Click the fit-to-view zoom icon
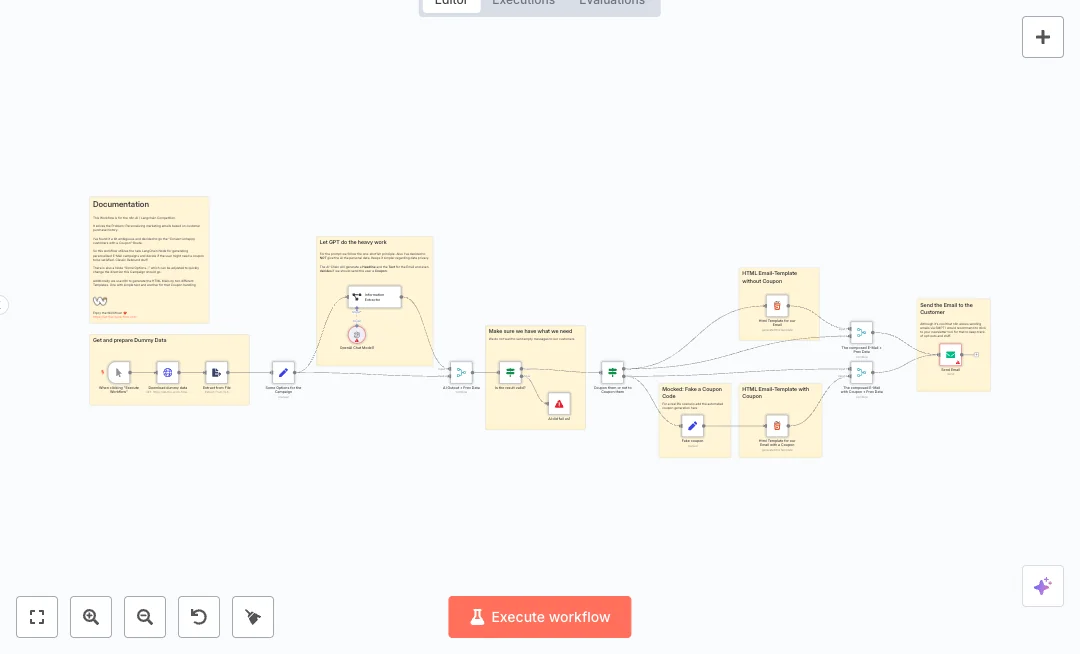 (x=37, y=617)
